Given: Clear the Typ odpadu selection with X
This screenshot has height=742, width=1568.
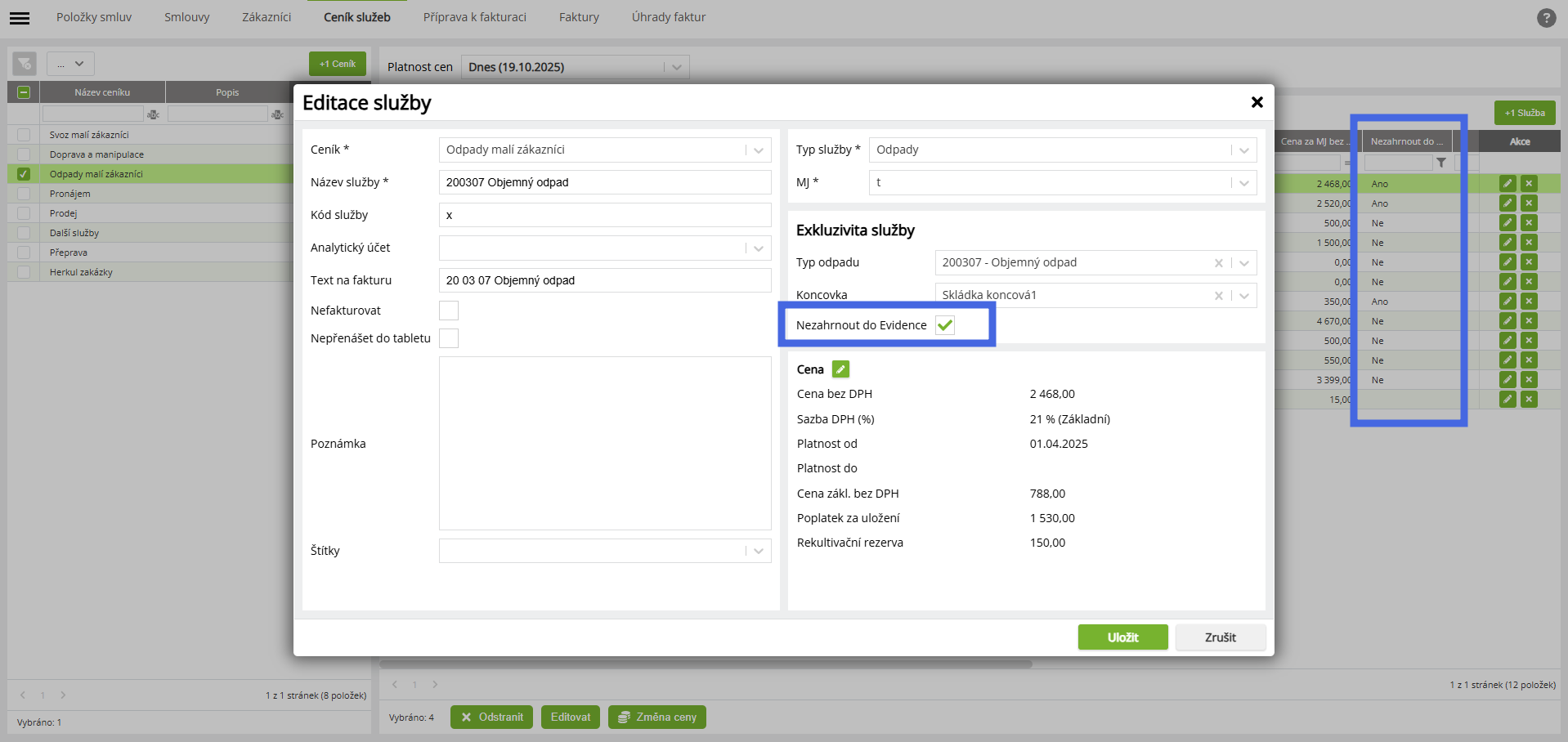Looking at the screenshot, I should tap(1218, 263).
